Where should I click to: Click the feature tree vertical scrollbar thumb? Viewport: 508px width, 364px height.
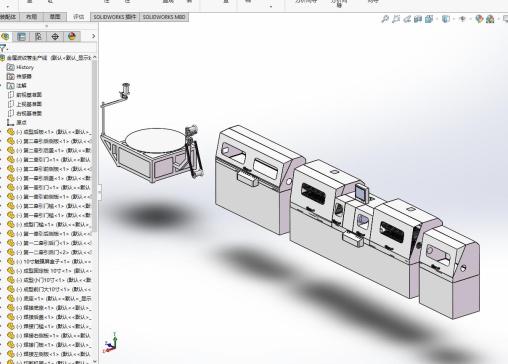tap(95, 146)
